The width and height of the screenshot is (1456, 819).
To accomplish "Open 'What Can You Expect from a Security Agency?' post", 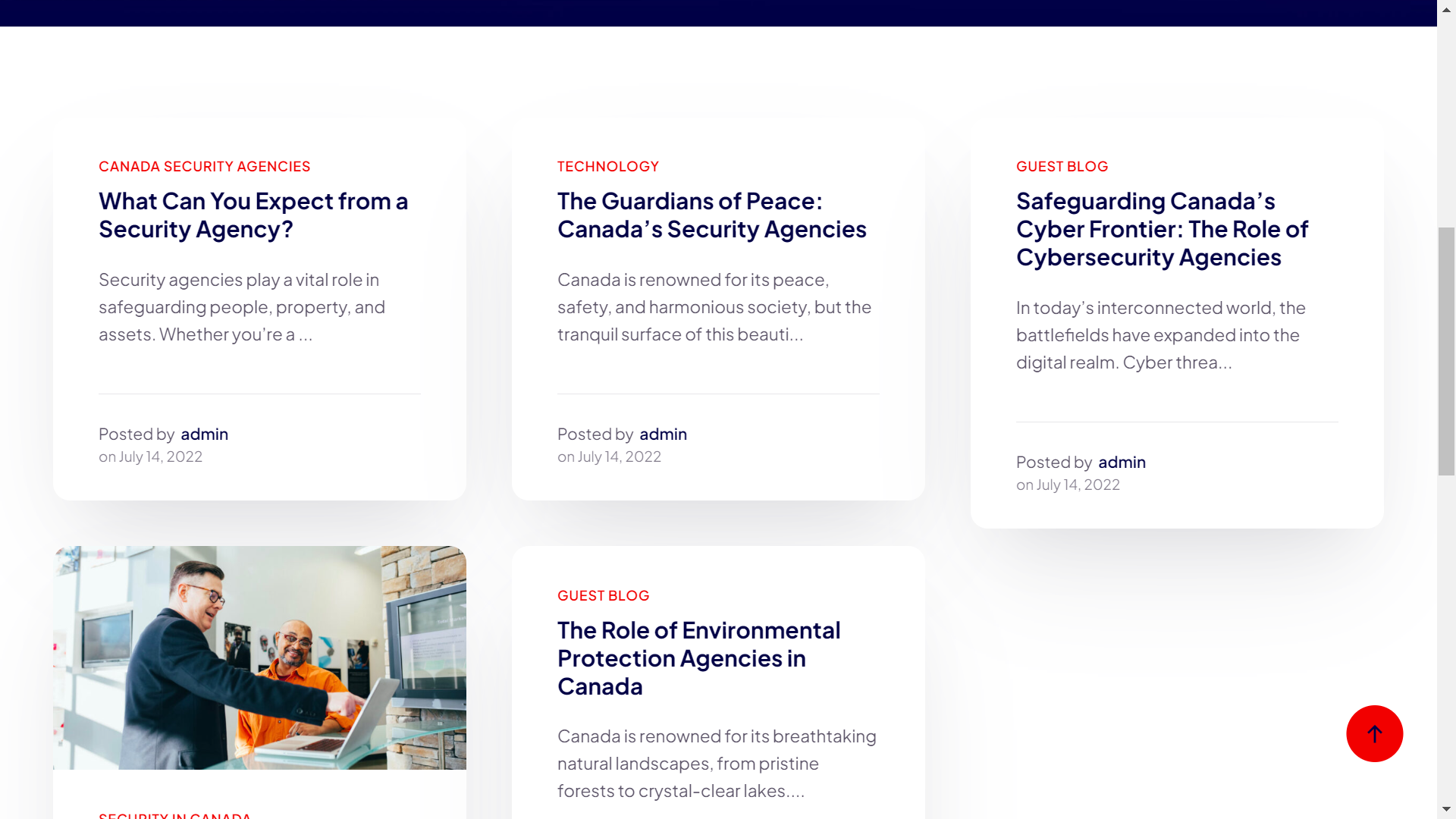I will pos(253,215).
